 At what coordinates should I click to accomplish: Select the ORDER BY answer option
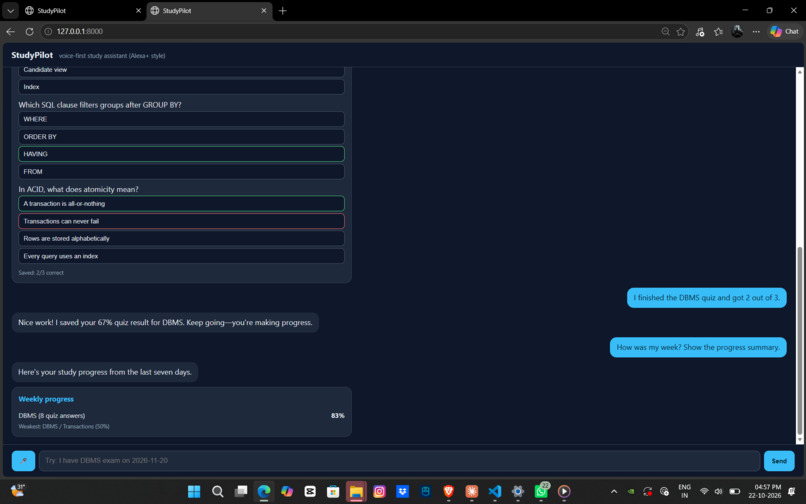coord(181,136)
